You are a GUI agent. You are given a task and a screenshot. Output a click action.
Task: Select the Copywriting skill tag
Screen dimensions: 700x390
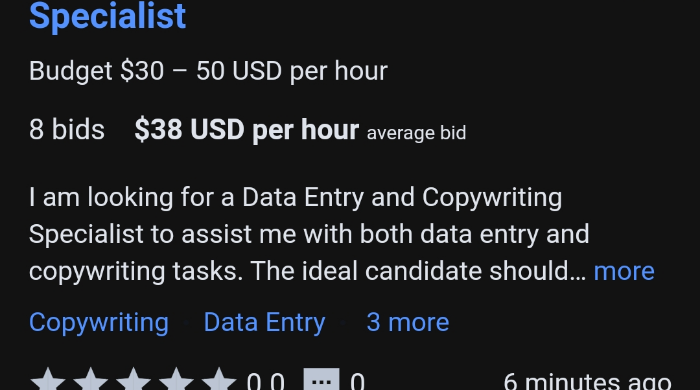pyautogui.click(x=99, y=322)
